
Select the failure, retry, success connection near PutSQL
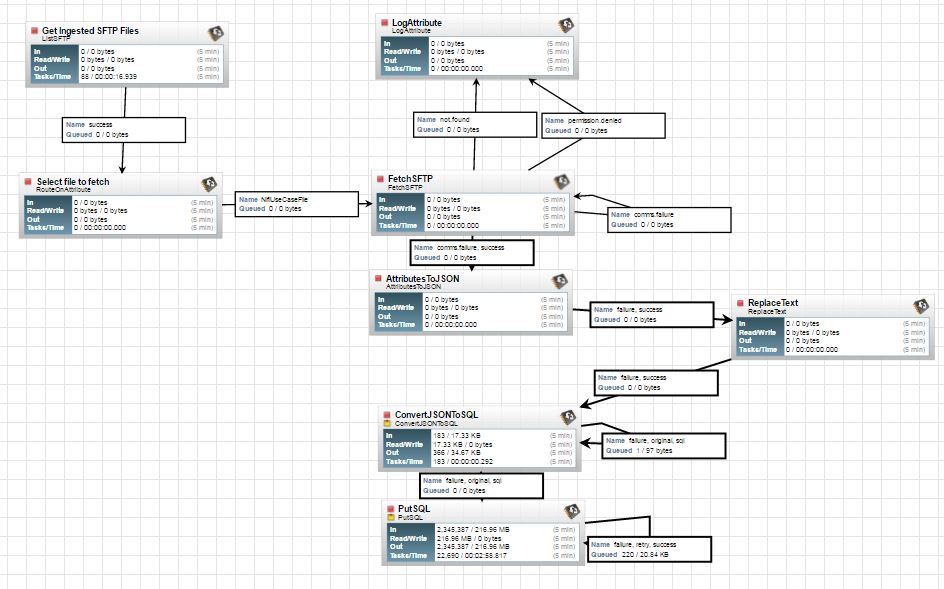pyautogui.click(x=648, y=548)
